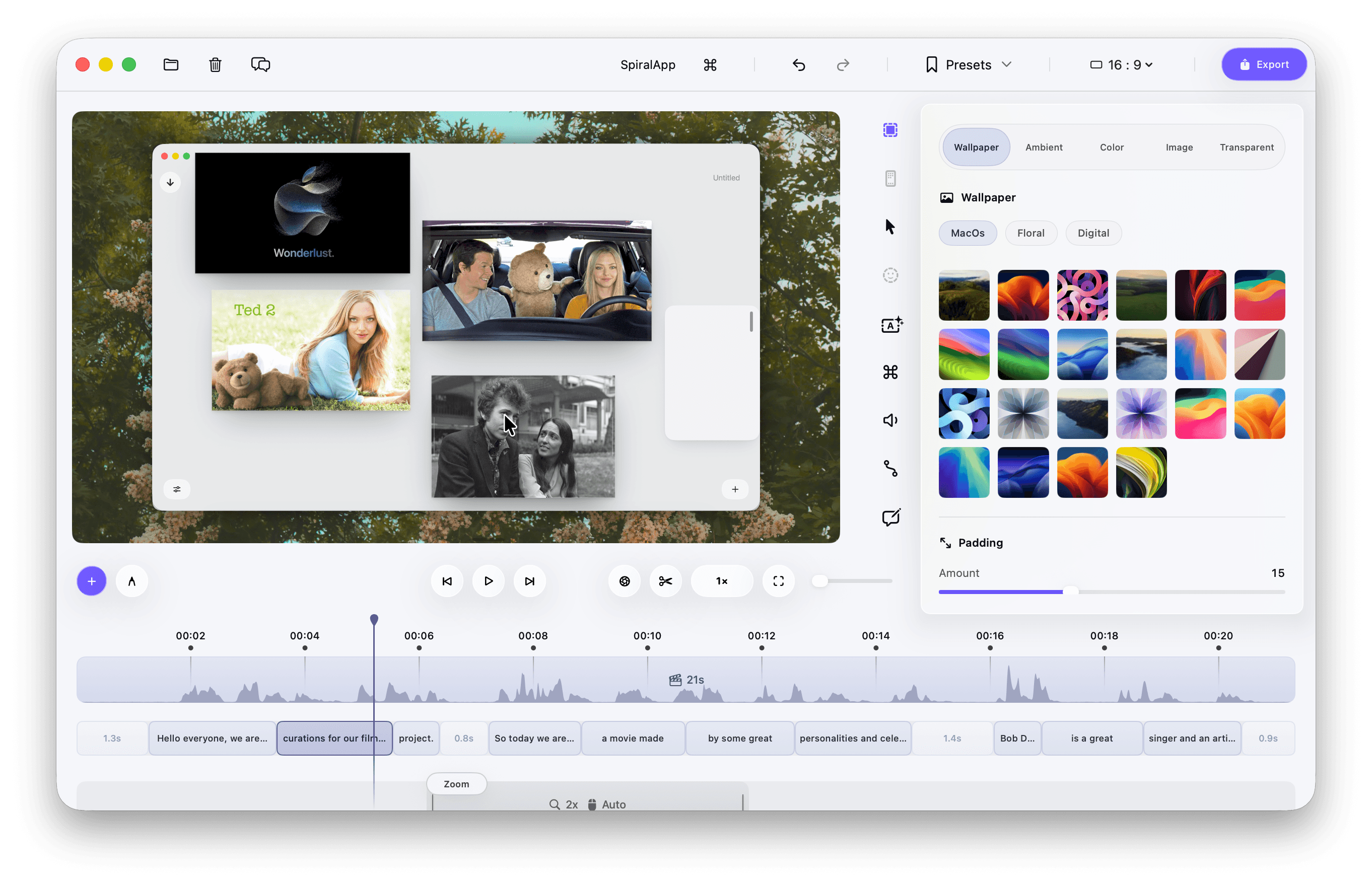The width and height of the screenshot is (1372, 885).
Task: Select the MacOs wallpaper category
Action: (968, 233)
